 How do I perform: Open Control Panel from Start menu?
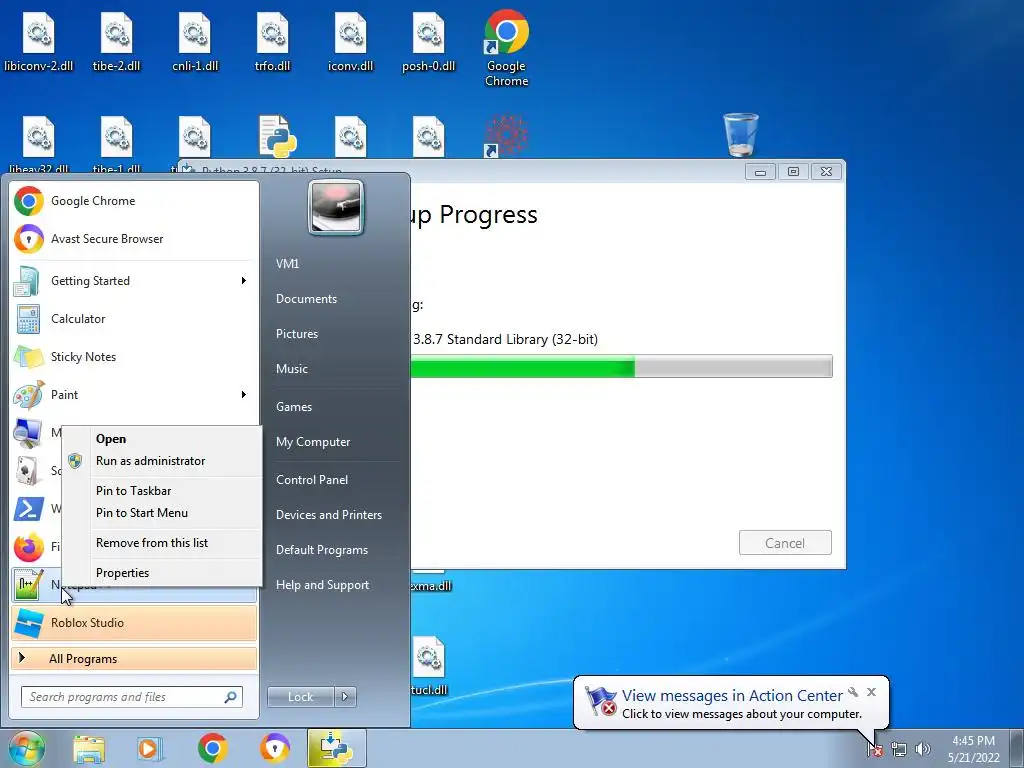(312, 480)
